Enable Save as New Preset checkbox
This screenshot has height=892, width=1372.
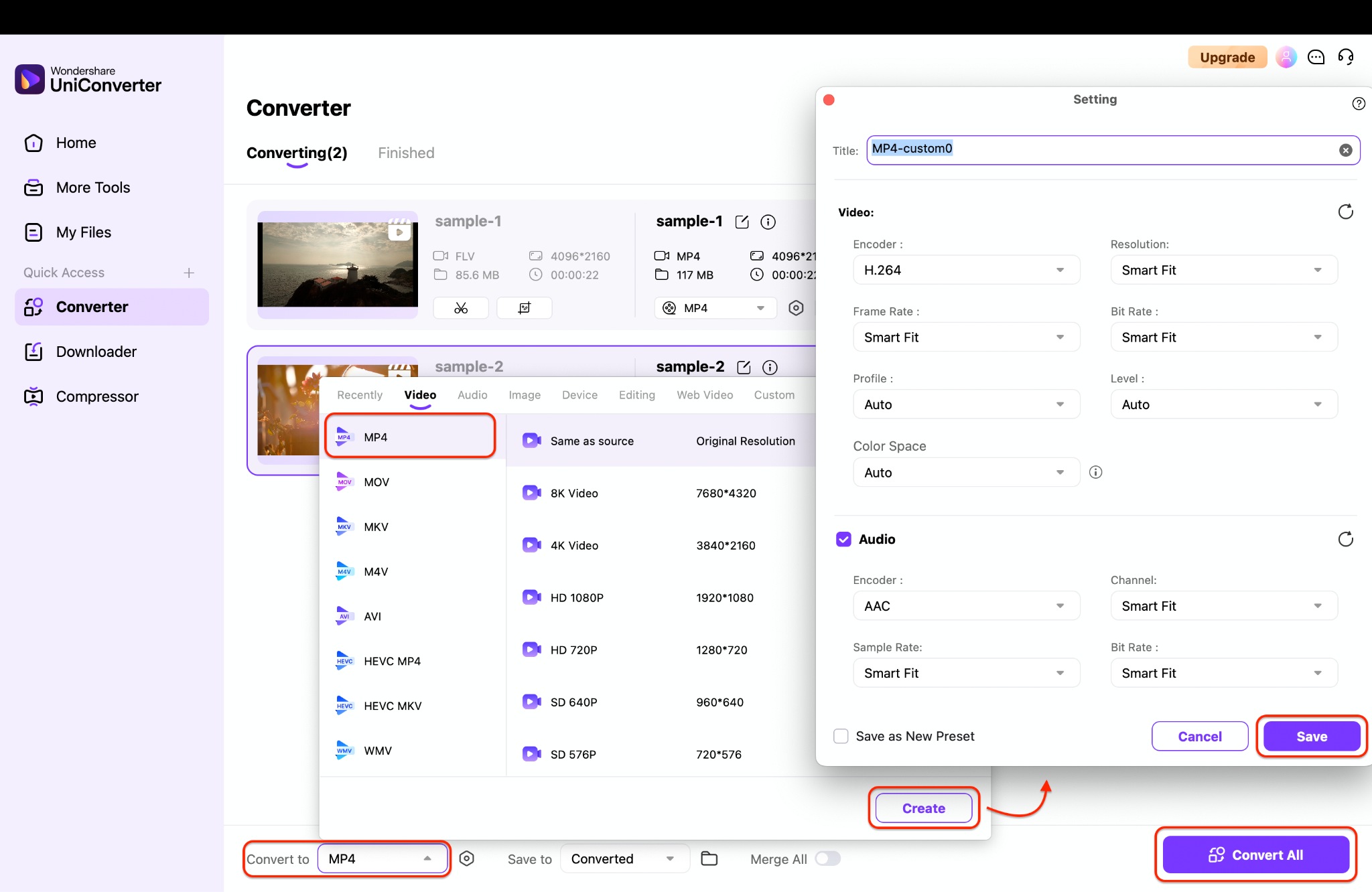click(x=841, y=737)
